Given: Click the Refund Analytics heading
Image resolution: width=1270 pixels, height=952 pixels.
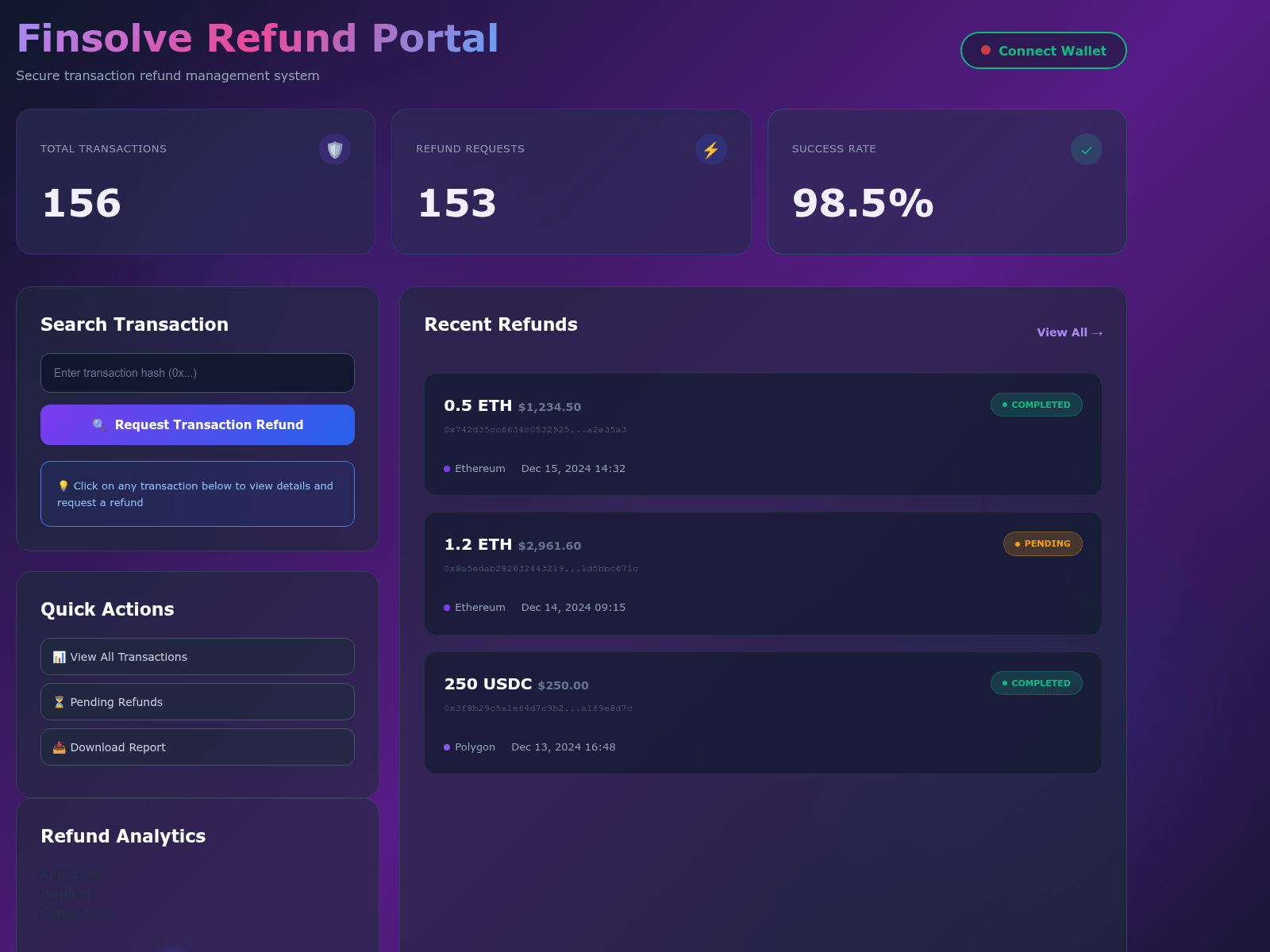Looking at the screenshot, I should click(x=123, y=836).
